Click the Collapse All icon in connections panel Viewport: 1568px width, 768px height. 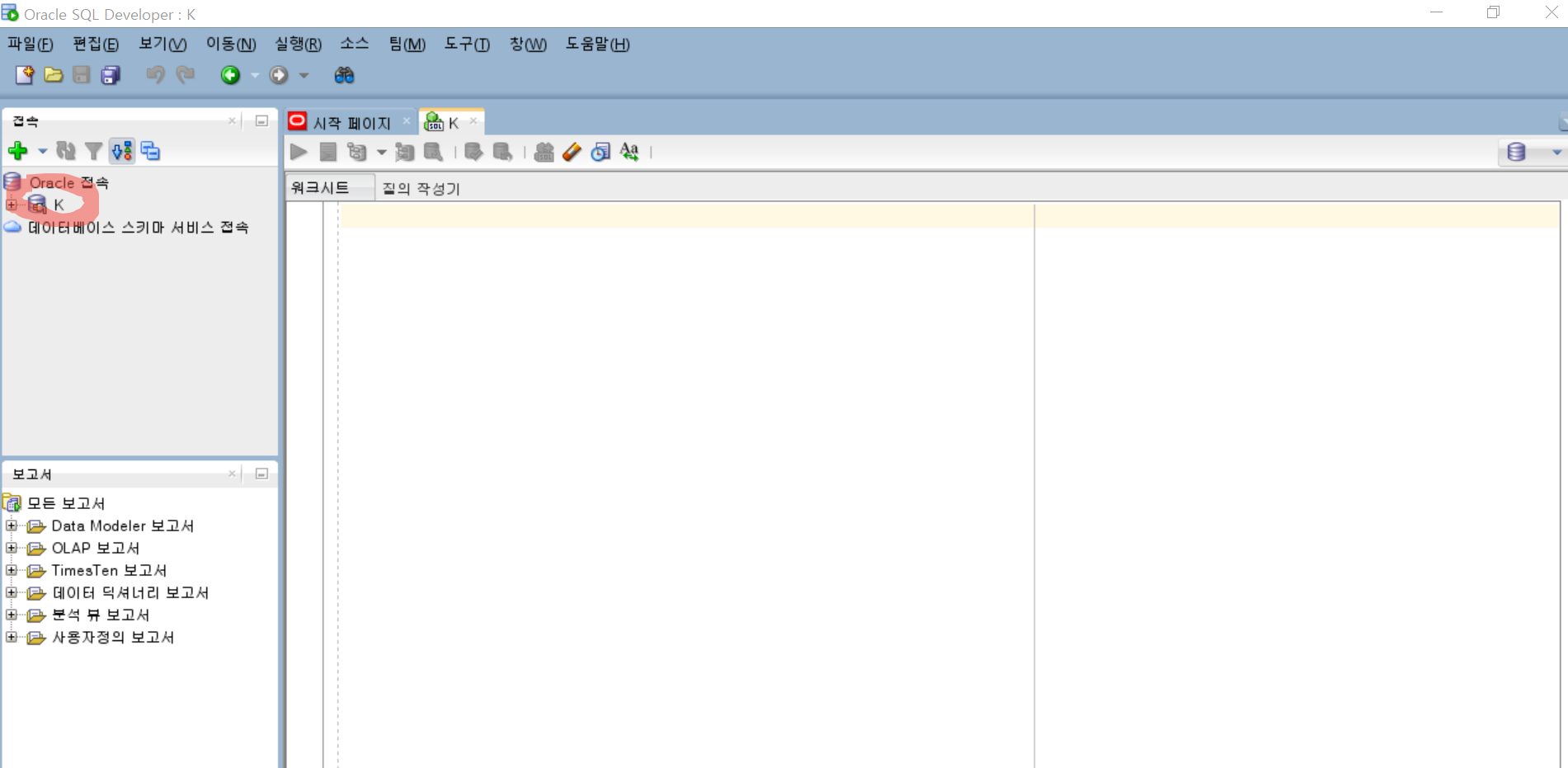click(x=150, y=151)
